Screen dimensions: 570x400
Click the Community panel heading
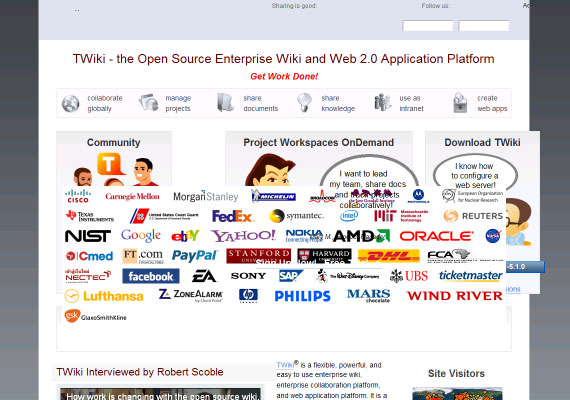[x=113, y=143]
